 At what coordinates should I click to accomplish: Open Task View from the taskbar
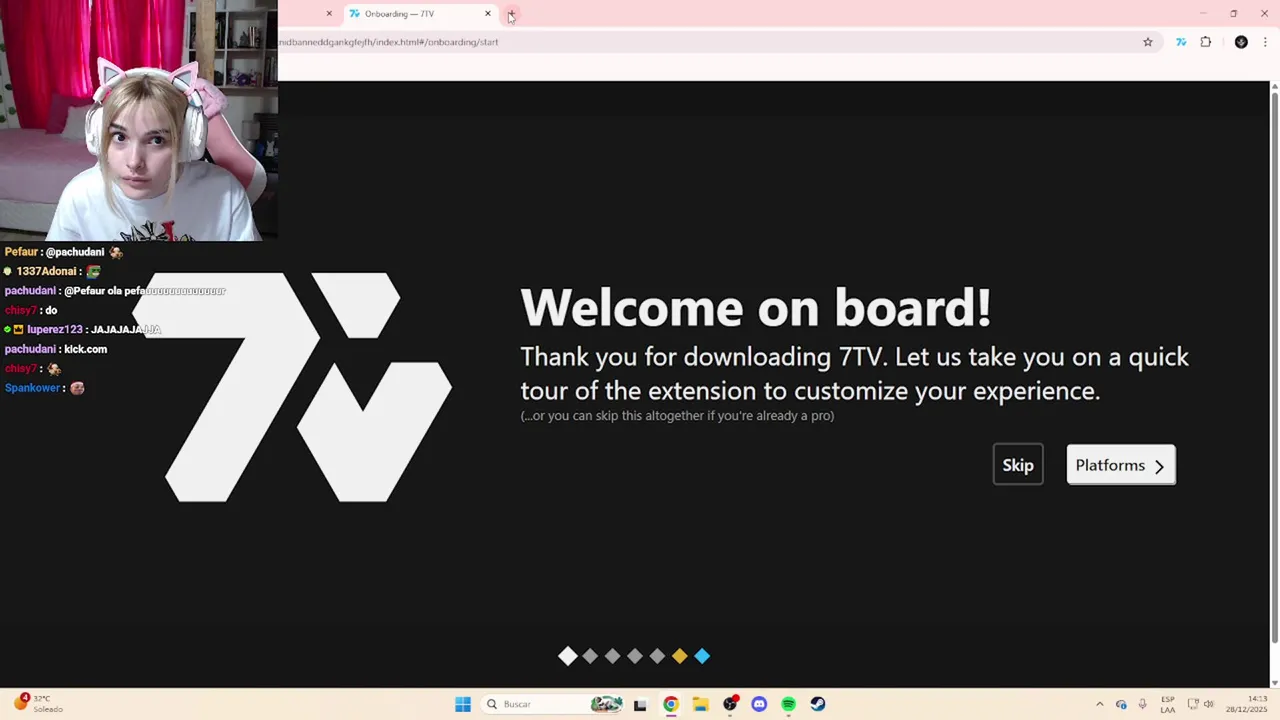click(x=640, y=704)
